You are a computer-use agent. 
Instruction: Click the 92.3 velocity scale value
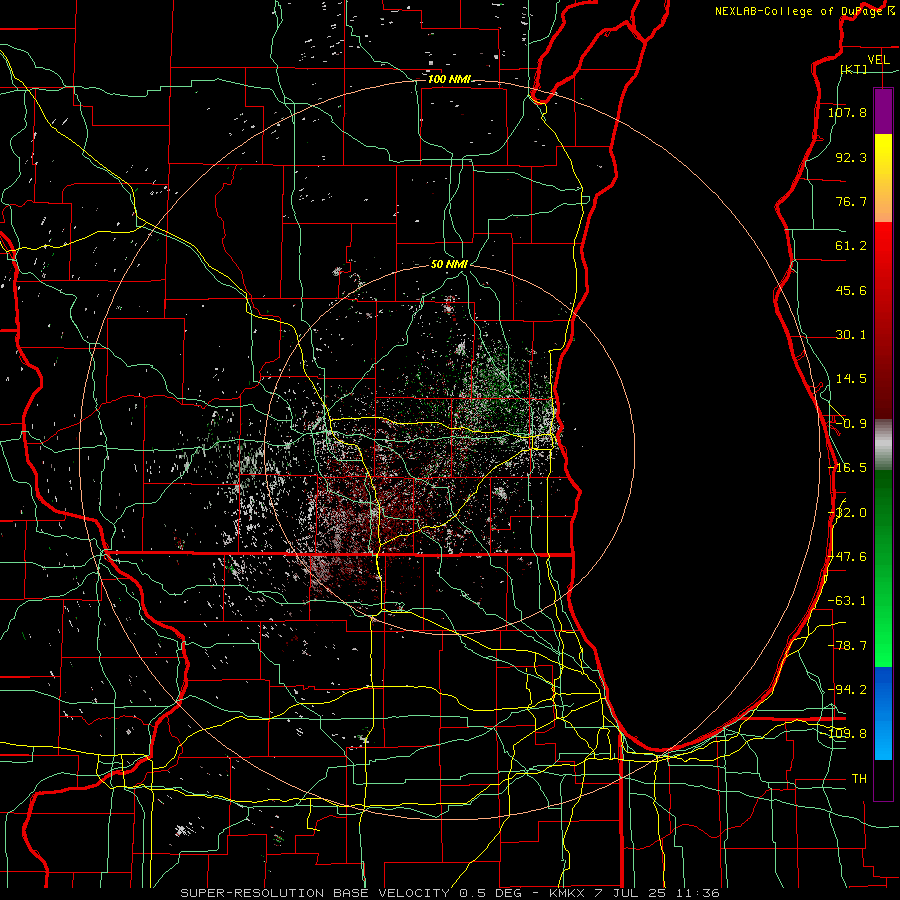click(x=851, y=157)
